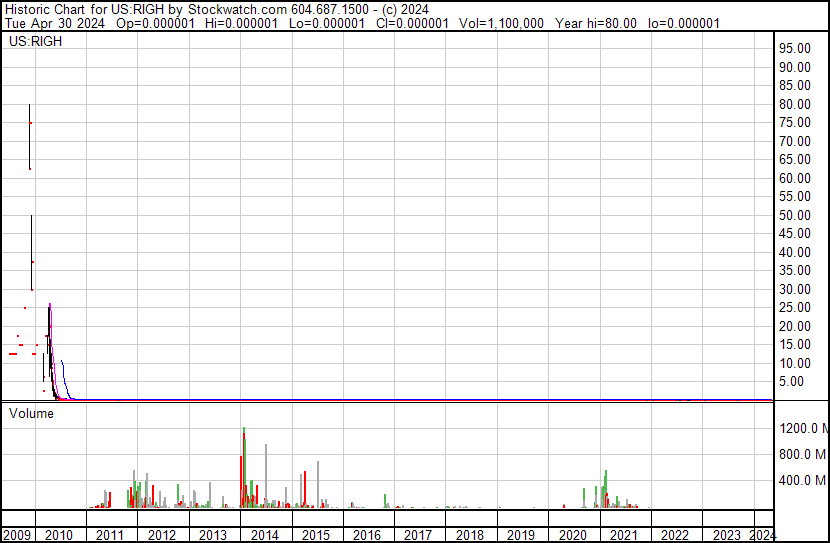
Task: Select the 2015 year label on axis
Action: tap(315, 535)
